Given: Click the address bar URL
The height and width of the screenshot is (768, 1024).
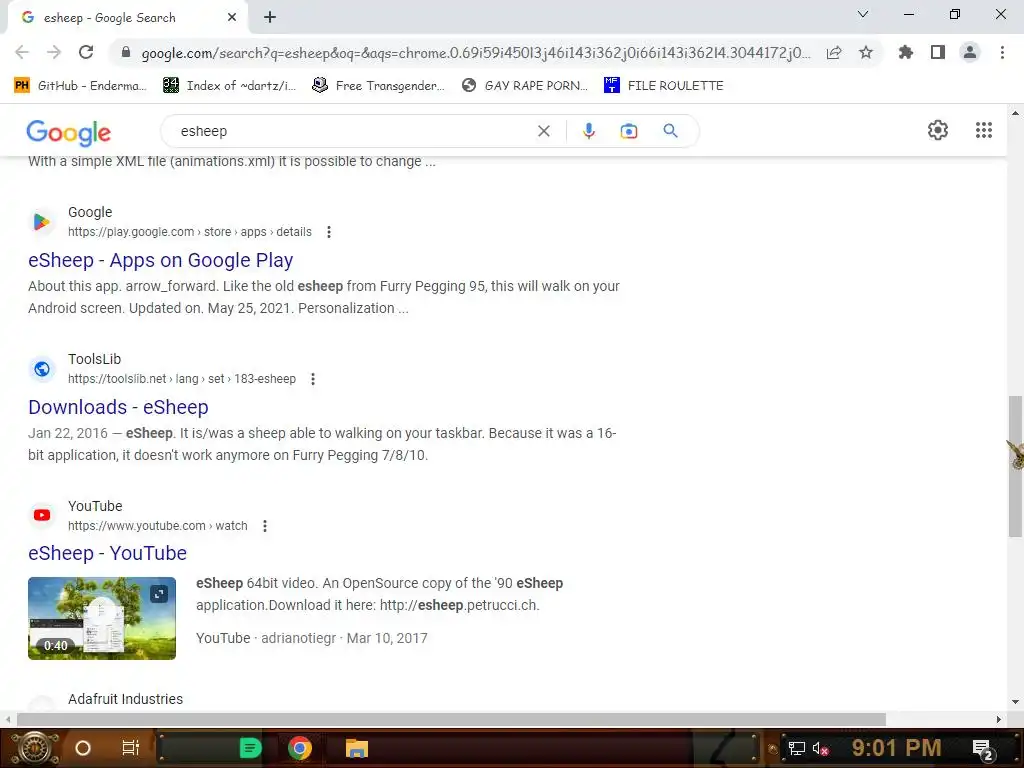Looking at the screenshot, I should [x=475, y=53].
